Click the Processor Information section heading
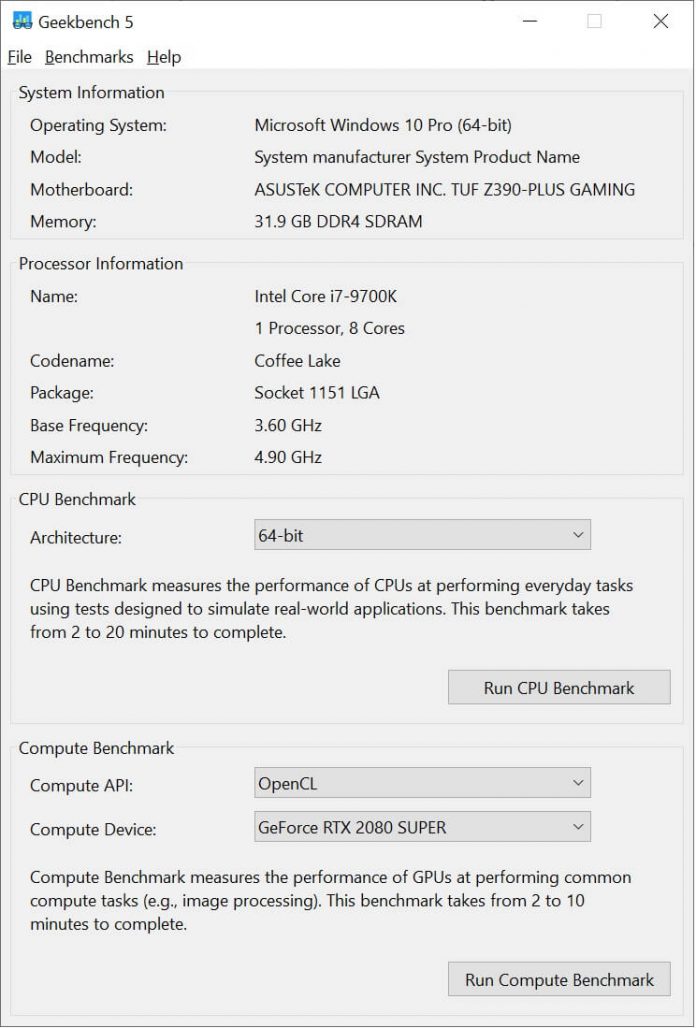 coord(100,263)
